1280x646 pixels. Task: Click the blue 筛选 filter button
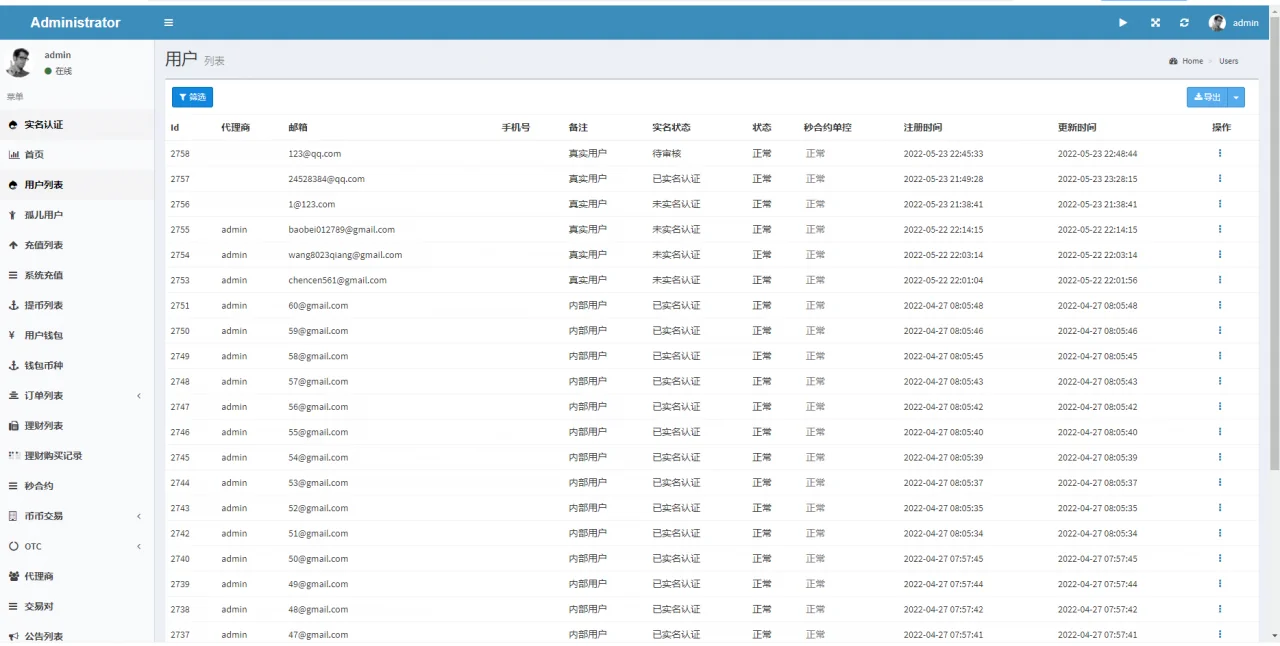click(192, 97)
